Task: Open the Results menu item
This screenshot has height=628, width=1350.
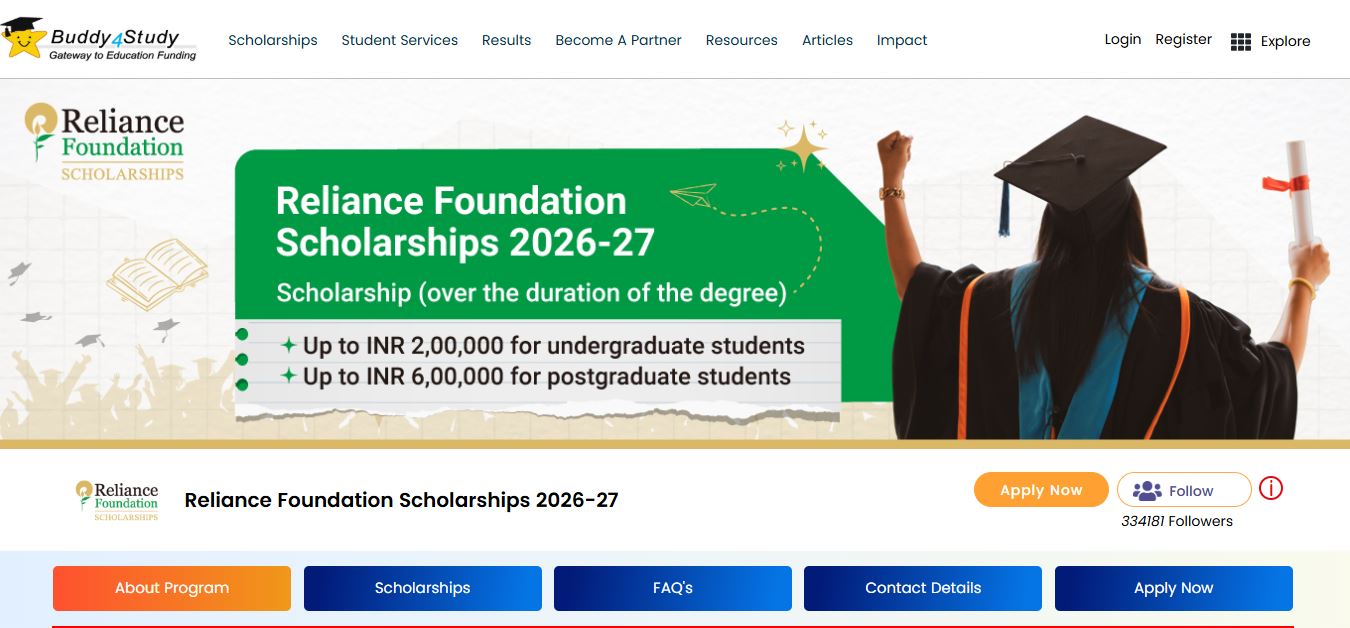Action: 506,40
